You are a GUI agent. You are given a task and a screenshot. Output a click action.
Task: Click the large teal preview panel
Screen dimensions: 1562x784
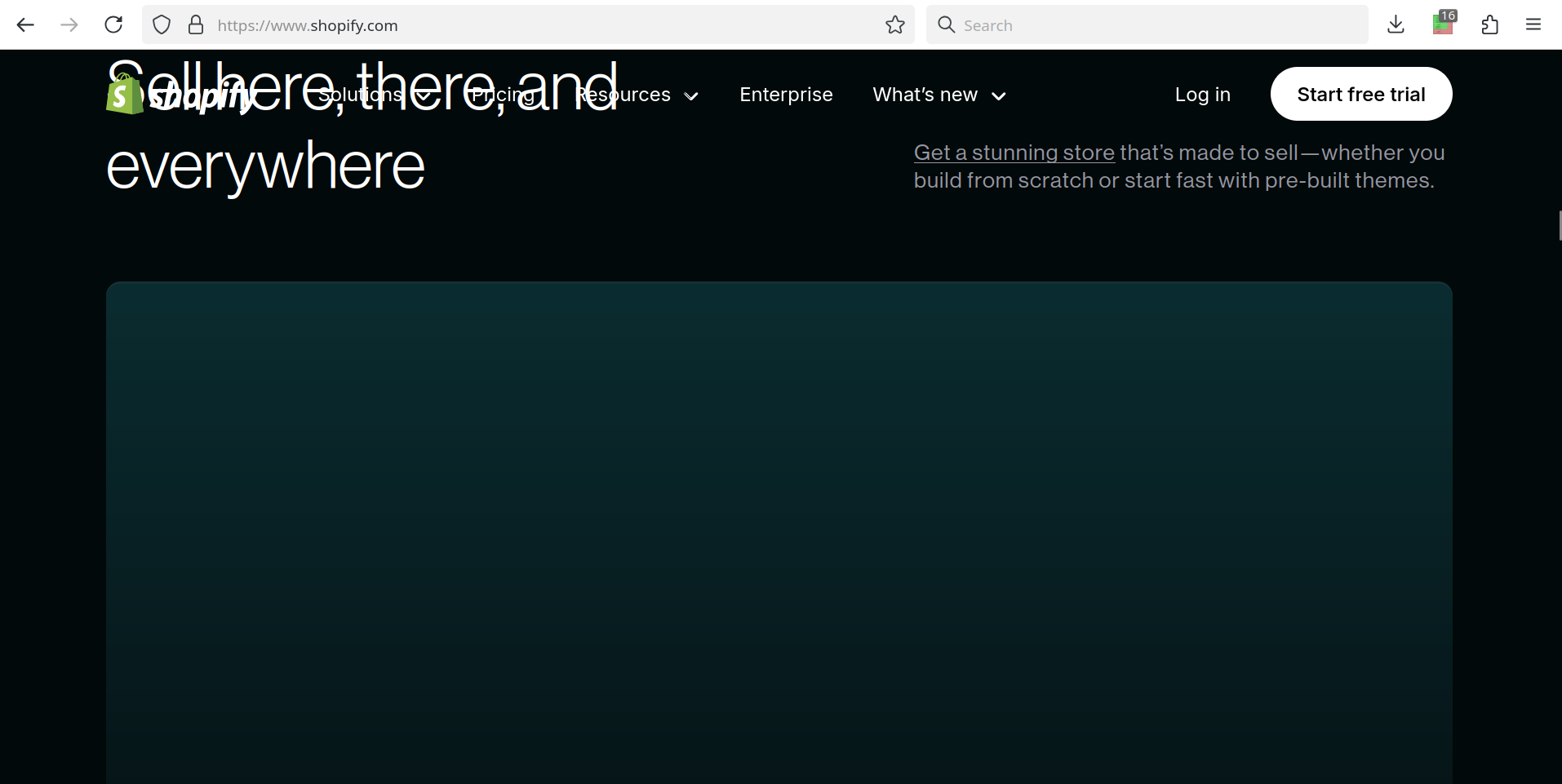pos(779,533)
